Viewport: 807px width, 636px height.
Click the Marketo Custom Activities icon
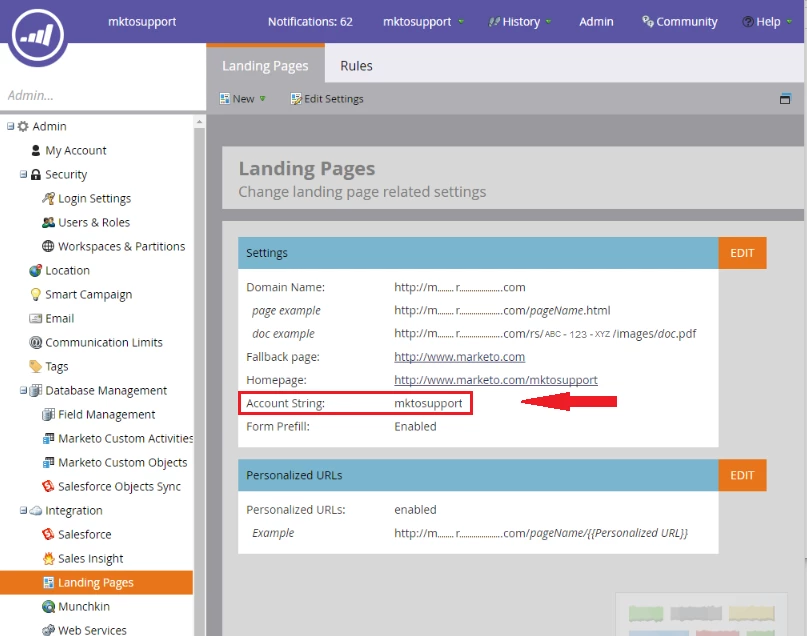(48, 438)
